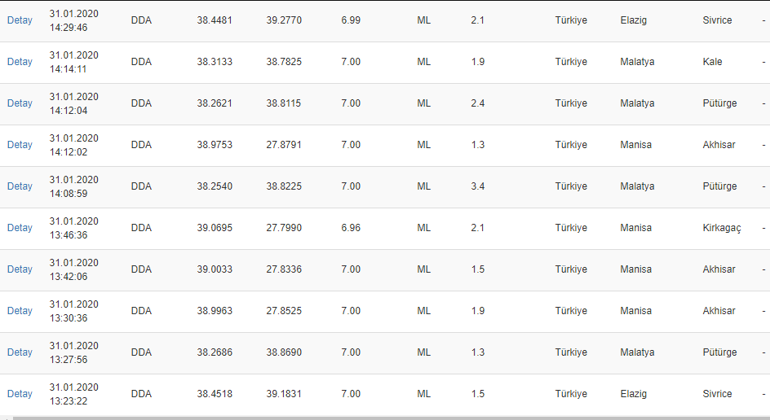
Task: Click the Sivrice cell in last row
Action: 717,394
